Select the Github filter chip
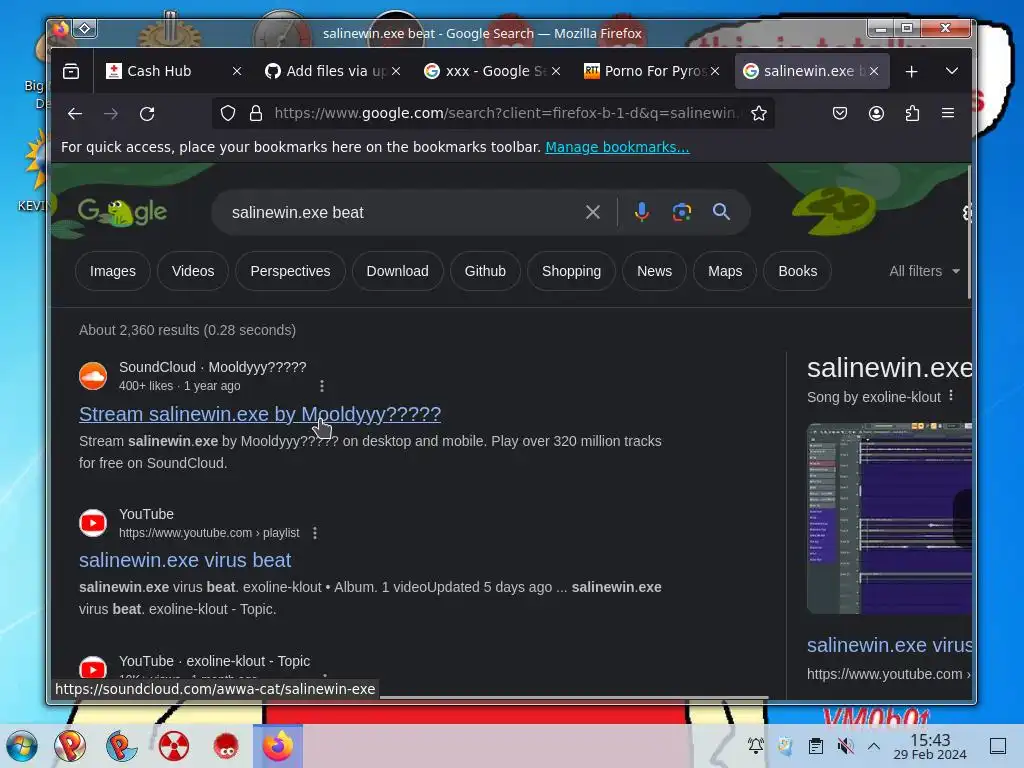 click(485, 271)
